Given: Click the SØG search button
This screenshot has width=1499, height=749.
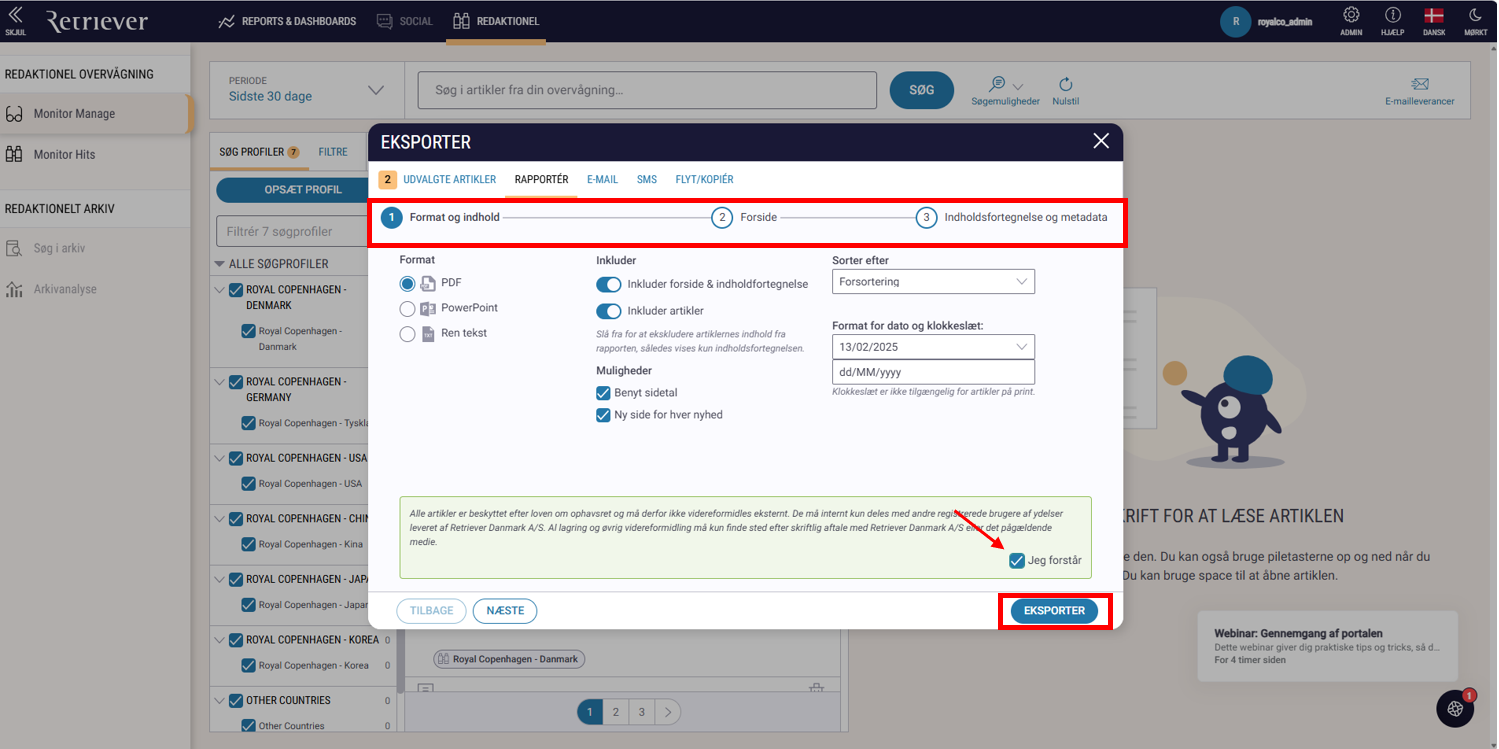Looking at the screenshot, I should point(921,90).
